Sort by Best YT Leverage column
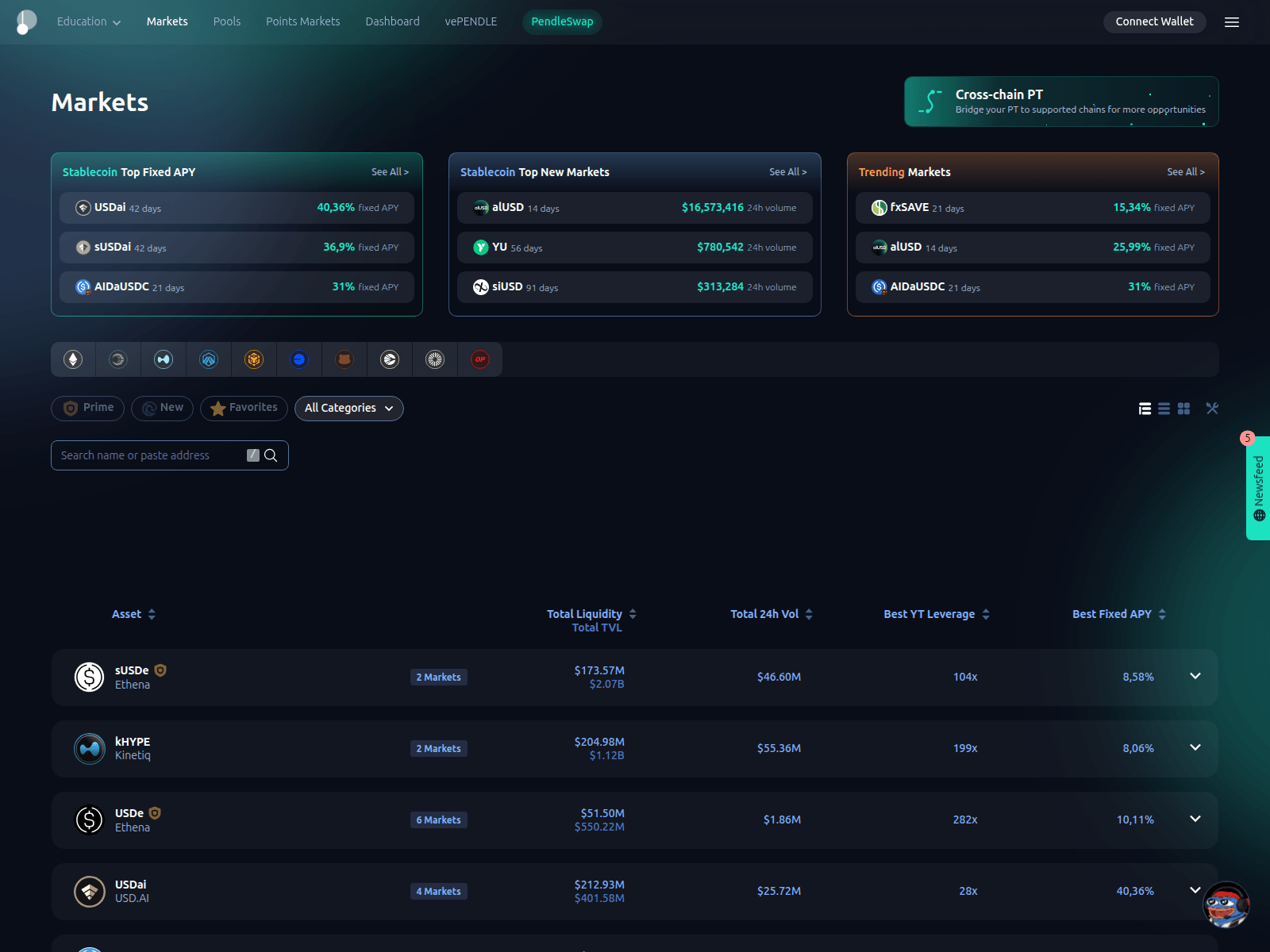Image resolution: width=1270 pixels, height=952 pixels. coord(937,614)
